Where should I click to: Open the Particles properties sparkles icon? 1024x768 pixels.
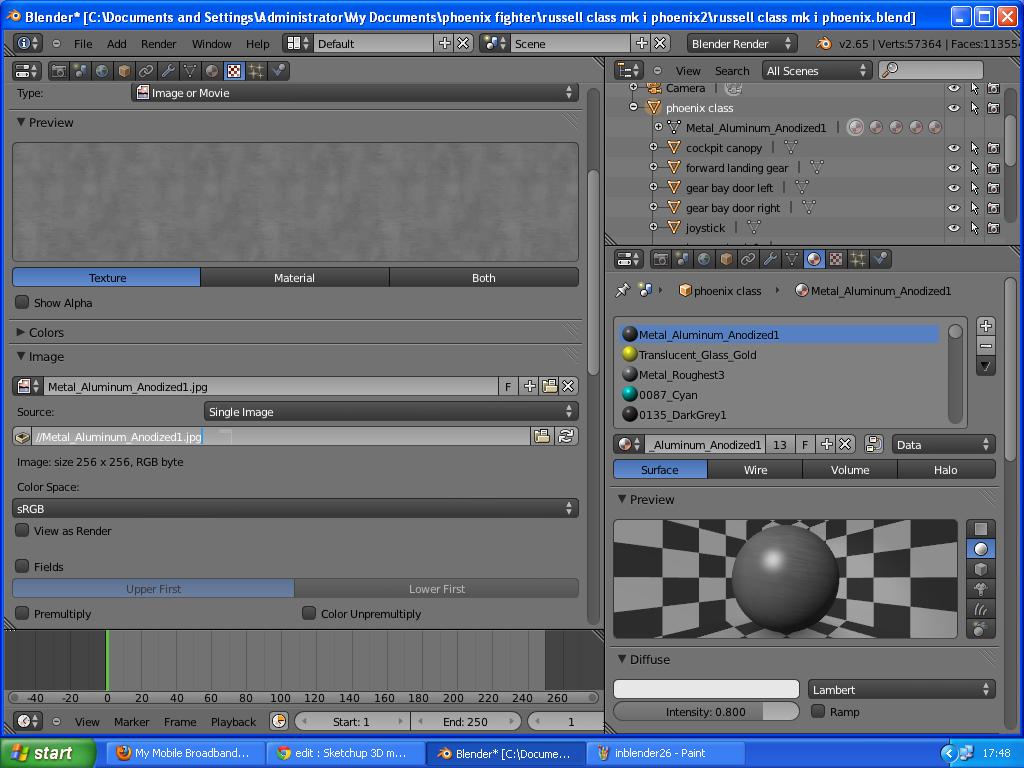pyautogui.click(x=857, y=259)
